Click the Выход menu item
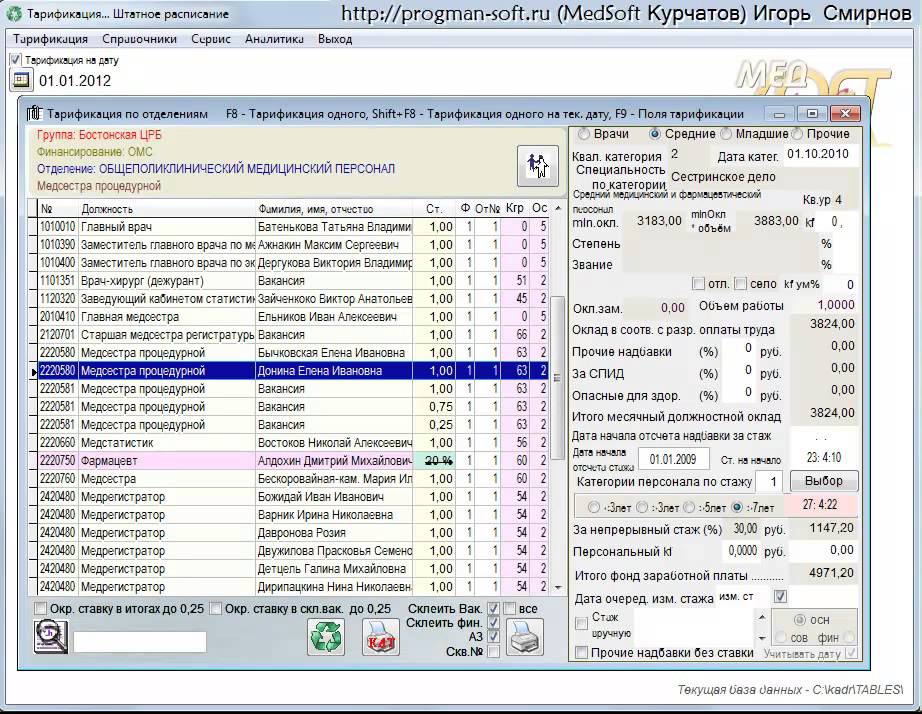922x714 pixels. click(x=335, y=39)
